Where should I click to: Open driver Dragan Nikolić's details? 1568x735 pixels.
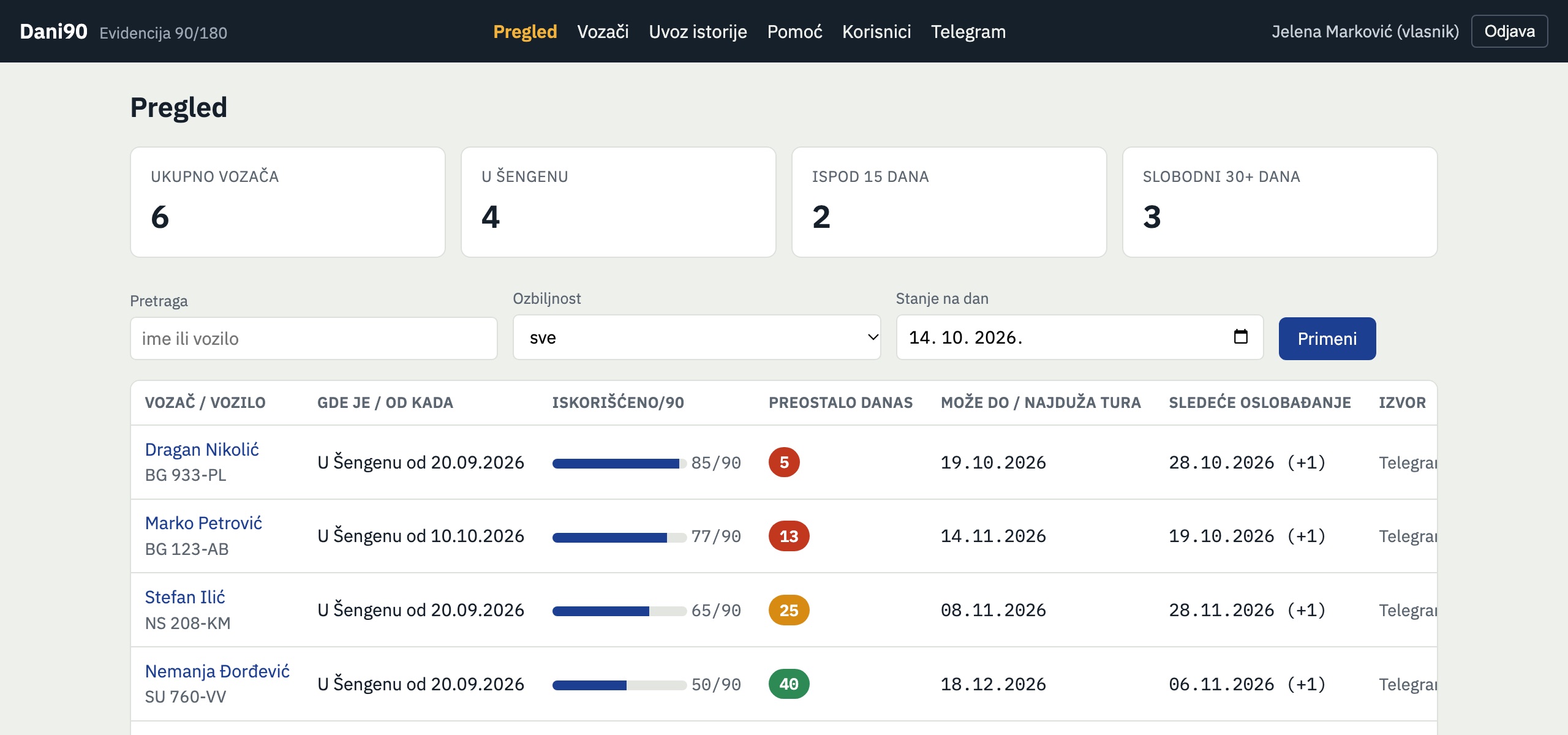202,450
